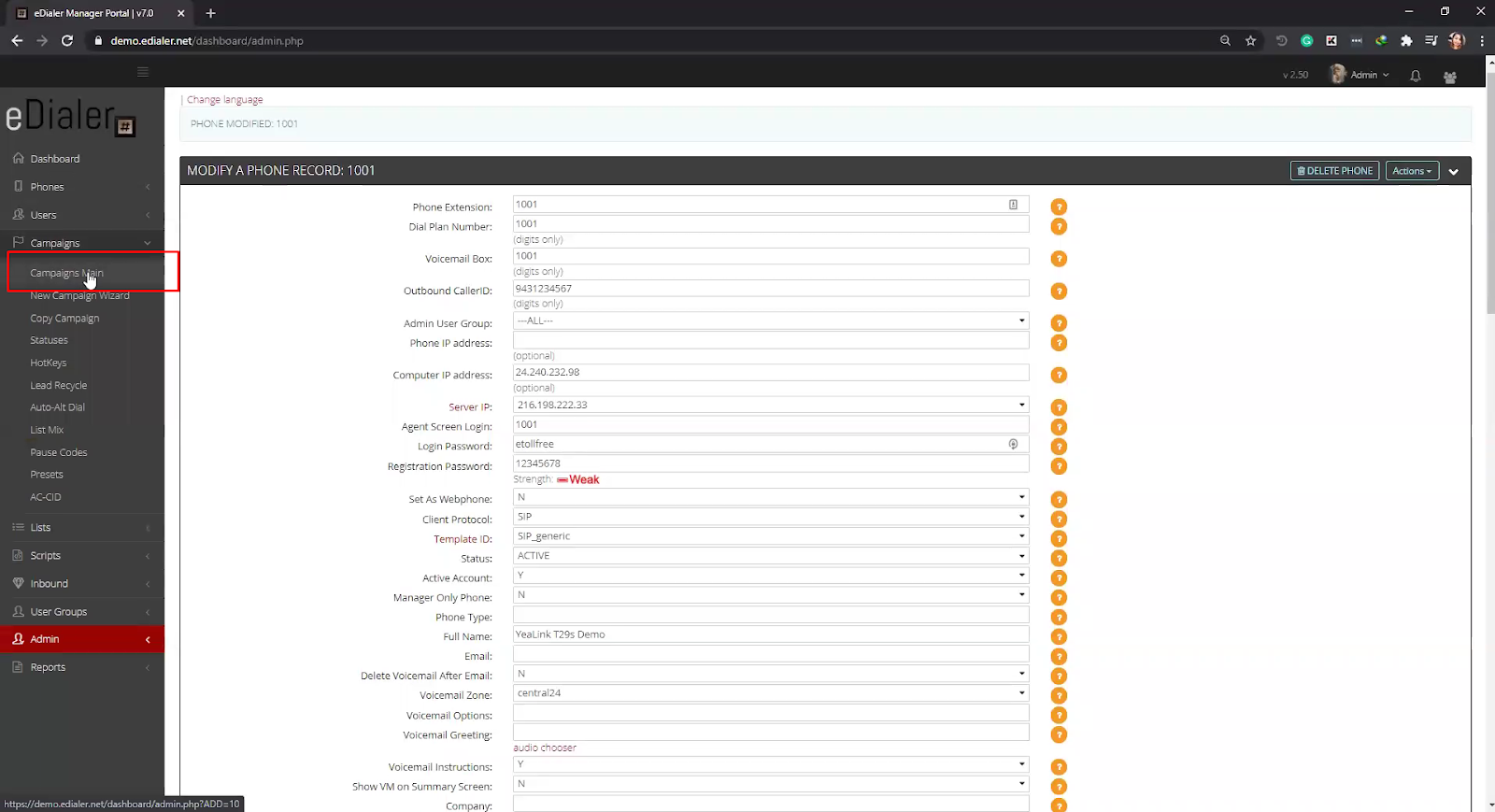This screenshot has width=1495, height=812.
Task: Click help icon for Dial Plan Number
Action: click(x=1059, y=227)
